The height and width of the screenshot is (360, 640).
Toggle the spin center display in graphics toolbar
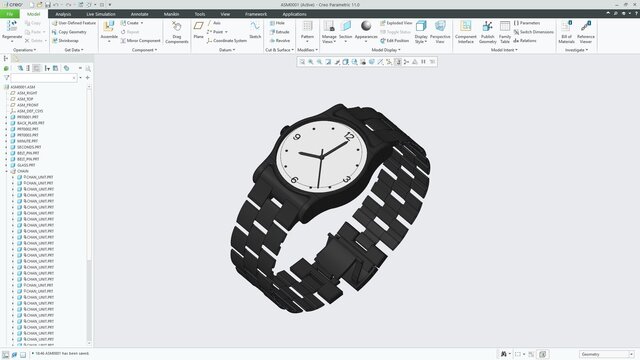407,62
